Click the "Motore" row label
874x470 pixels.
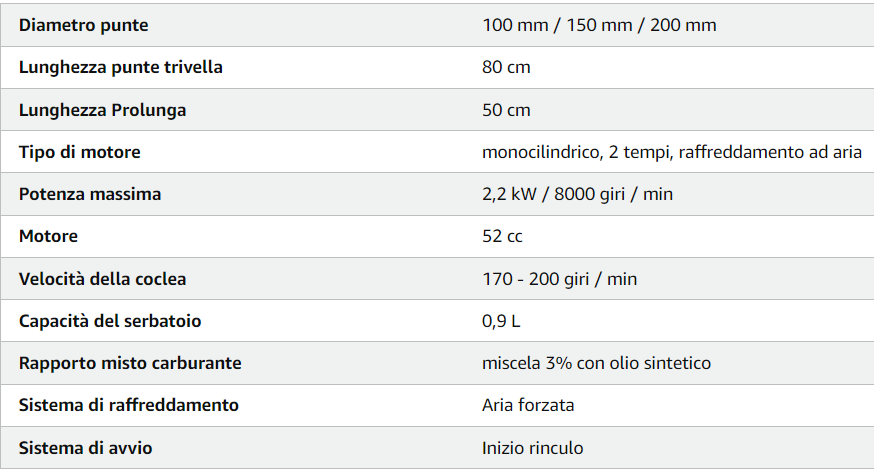(48, 236)
